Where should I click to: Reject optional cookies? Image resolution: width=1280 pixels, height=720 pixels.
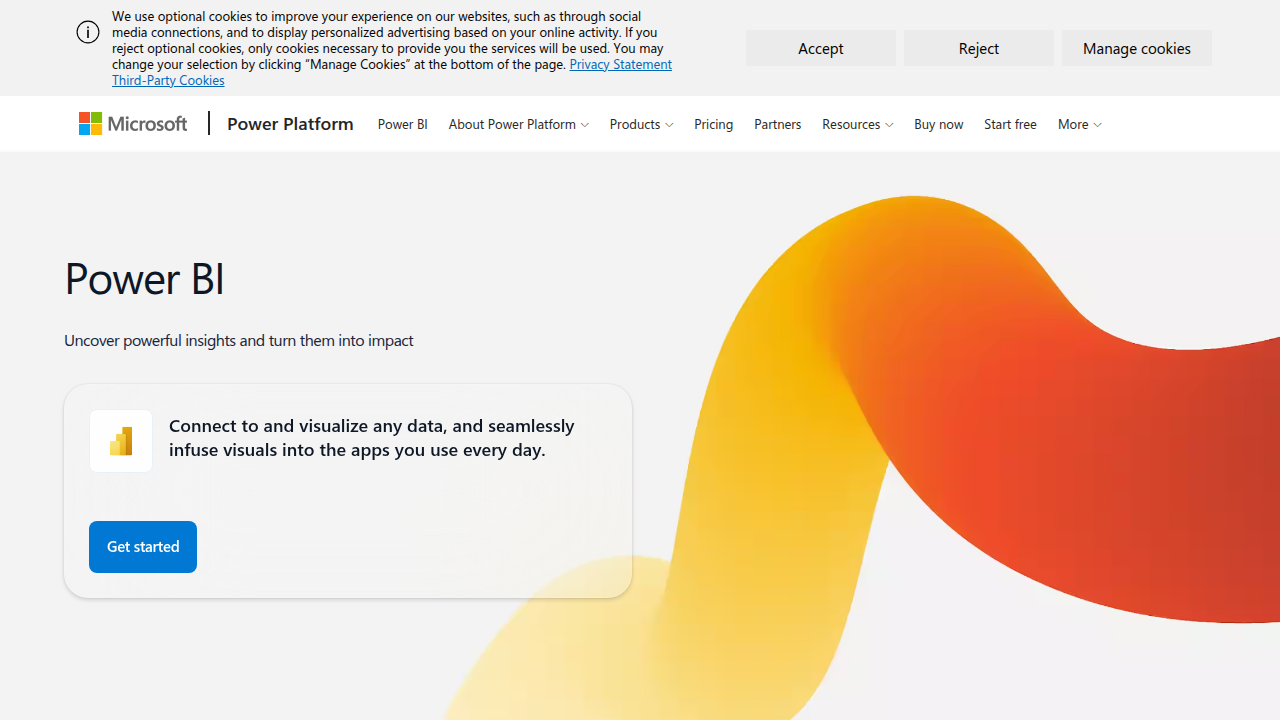pyautogui.click(x=979, y=48)
